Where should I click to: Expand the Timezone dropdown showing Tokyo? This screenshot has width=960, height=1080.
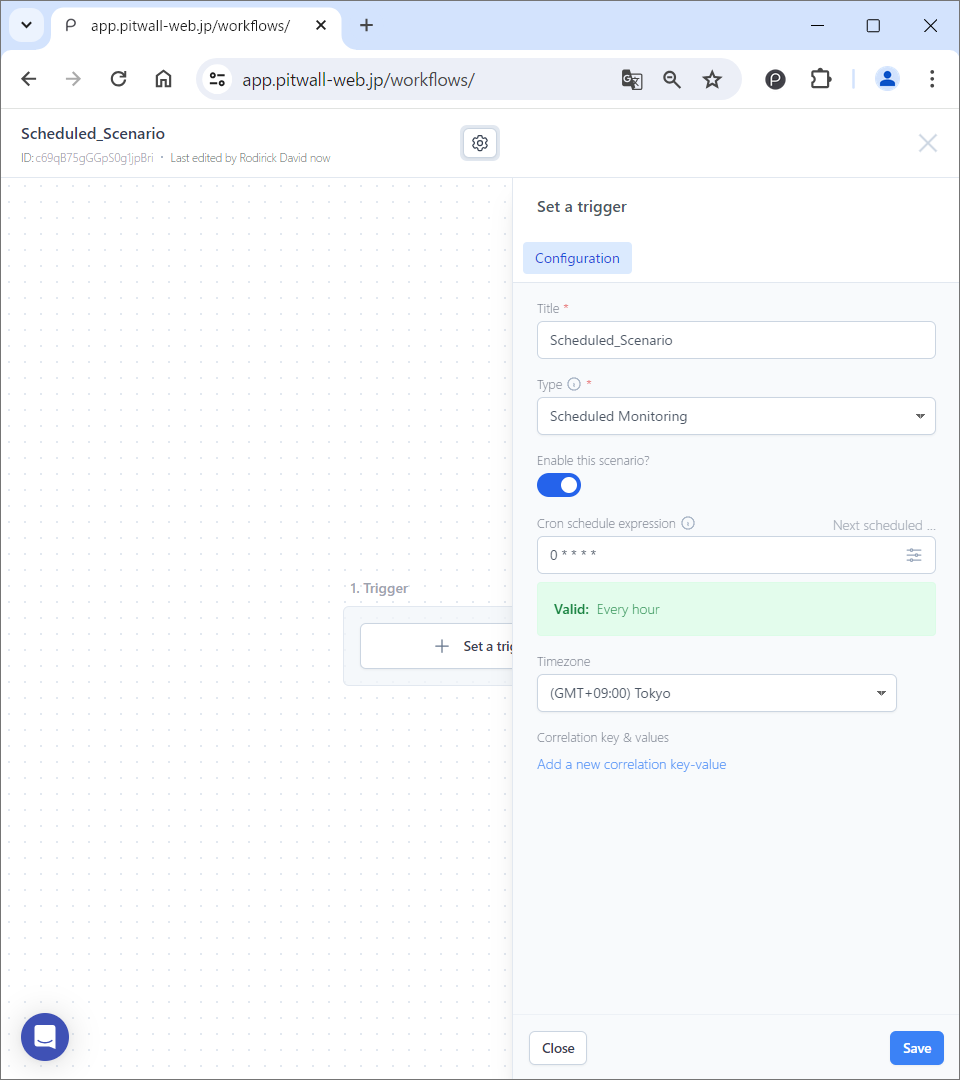(716, 693)
